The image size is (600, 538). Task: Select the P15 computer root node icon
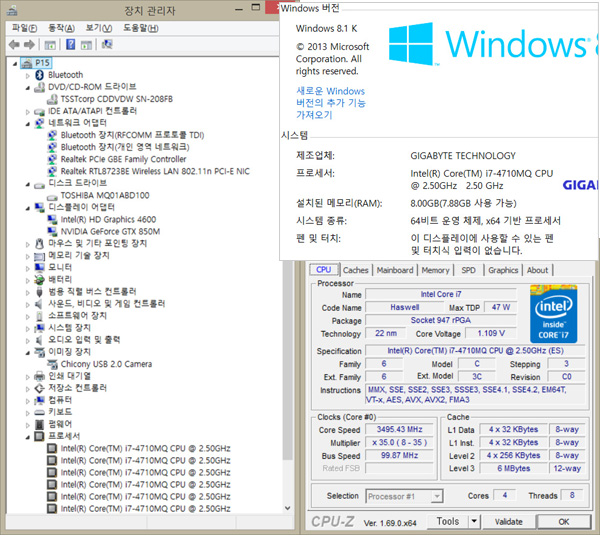(26, 63)
